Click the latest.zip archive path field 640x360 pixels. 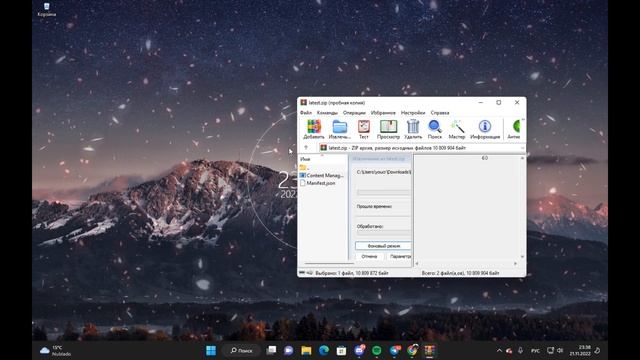[420, 148]
